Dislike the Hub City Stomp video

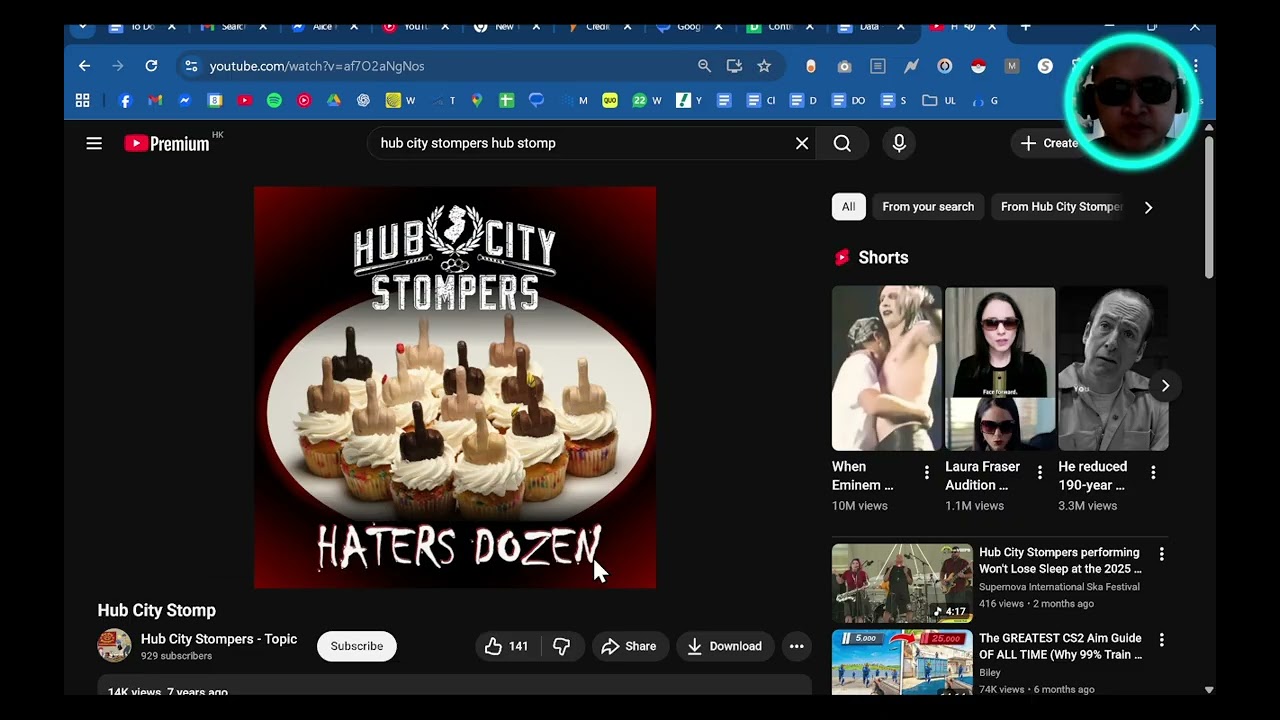click(x=561, y=646)
